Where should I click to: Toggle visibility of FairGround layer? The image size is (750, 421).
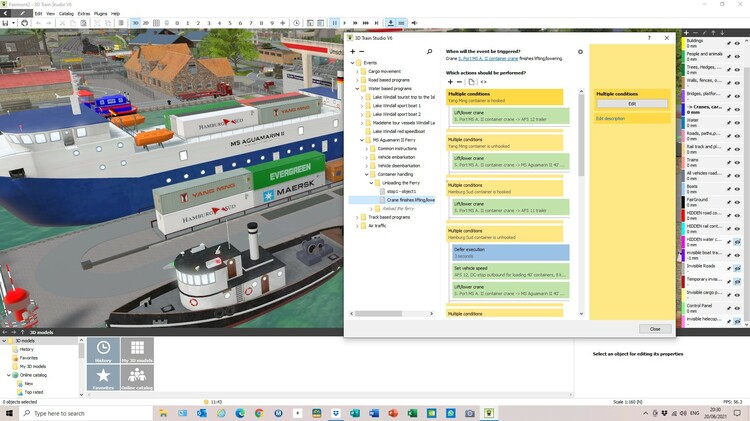737,202
